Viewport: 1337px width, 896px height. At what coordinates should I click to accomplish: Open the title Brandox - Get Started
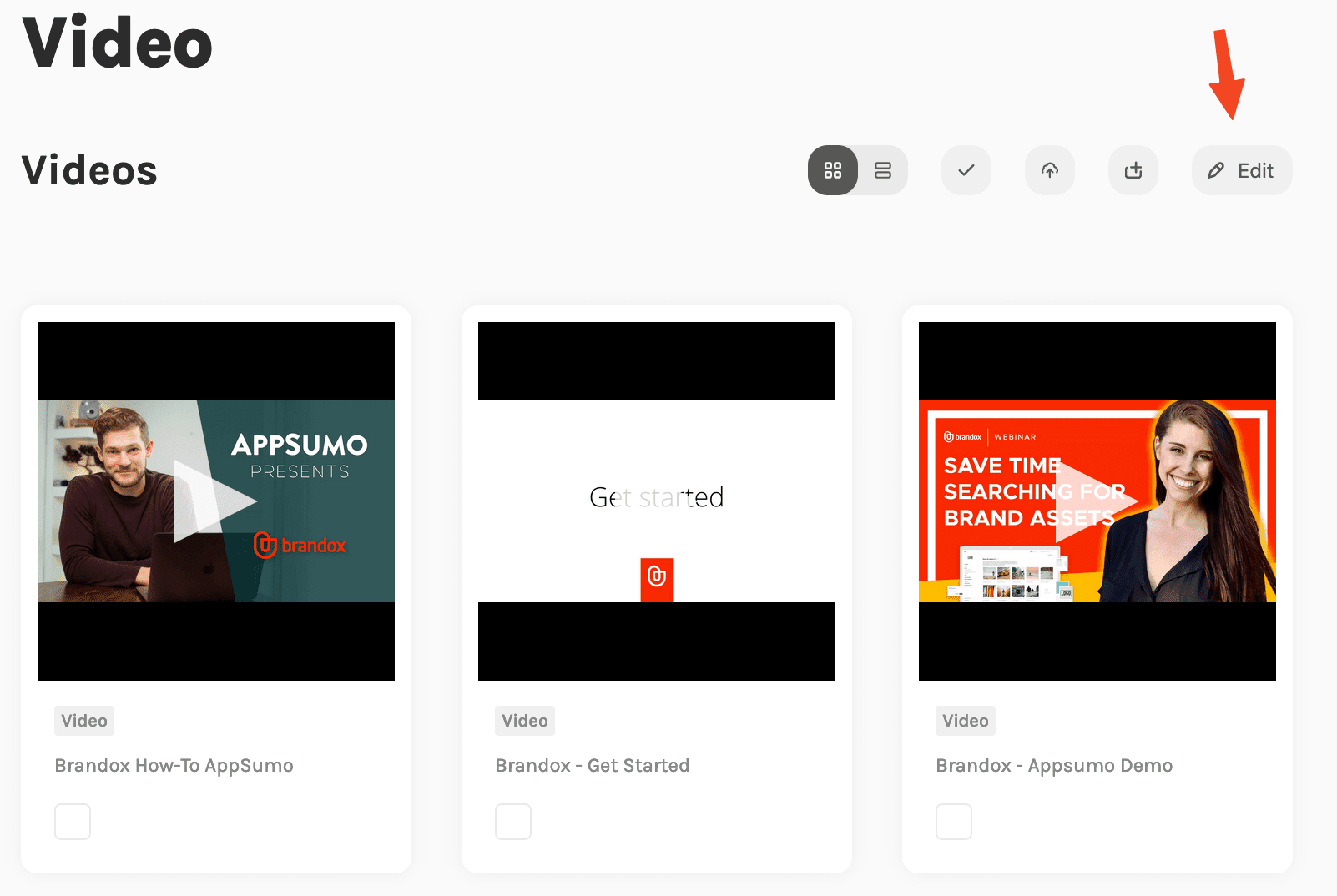(x=593, y=766)
